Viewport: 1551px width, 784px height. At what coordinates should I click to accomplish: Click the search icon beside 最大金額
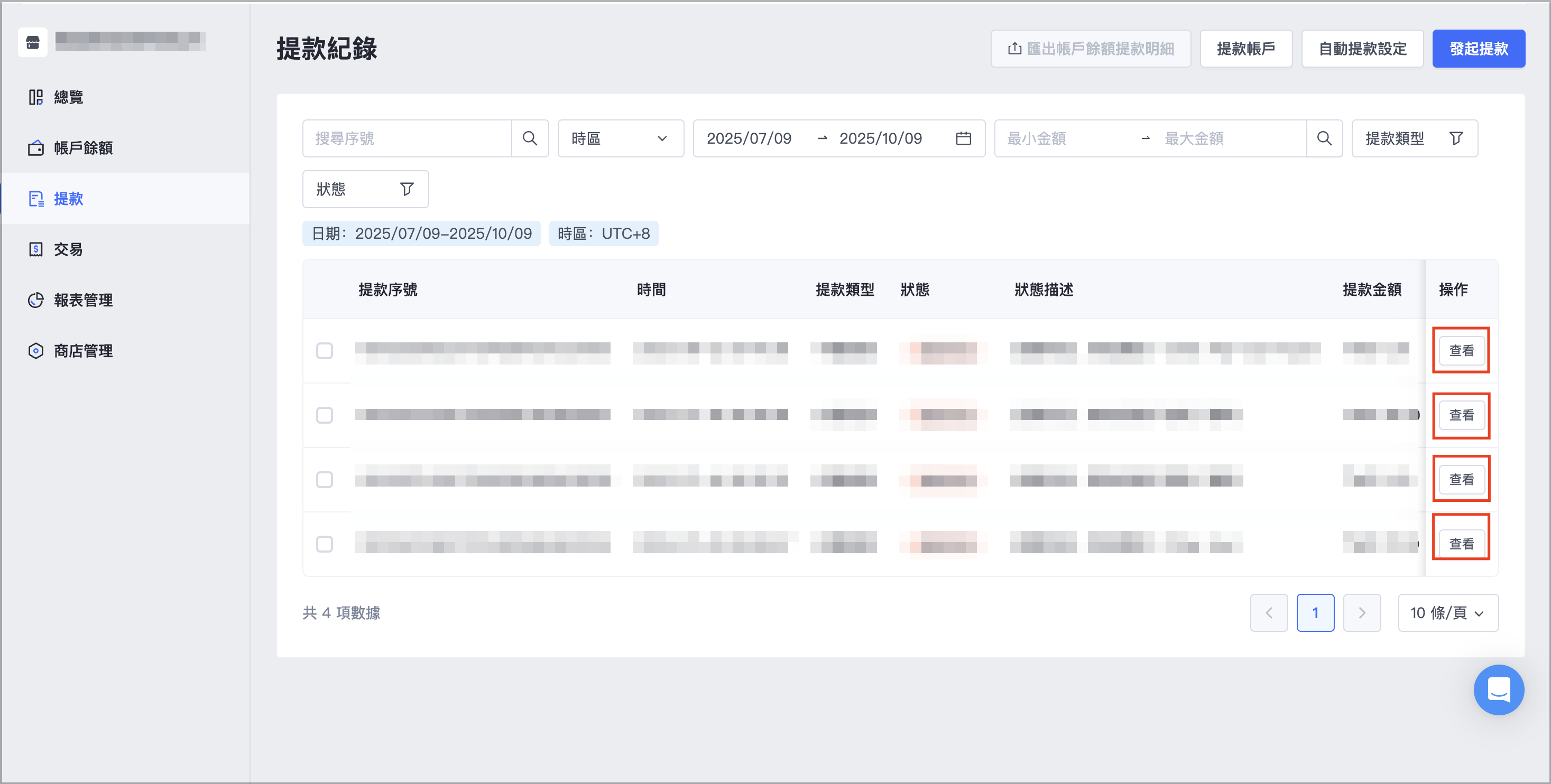click(x=1324, y=138)
